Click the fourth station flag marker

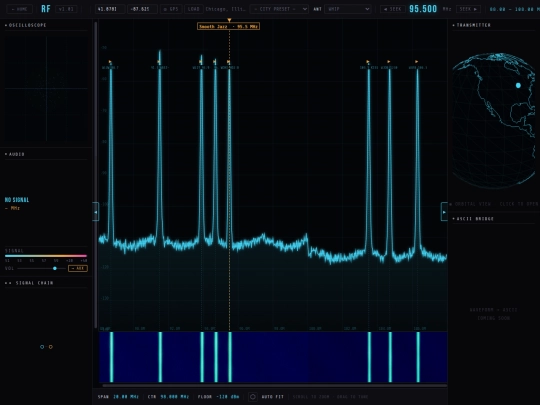215,62
